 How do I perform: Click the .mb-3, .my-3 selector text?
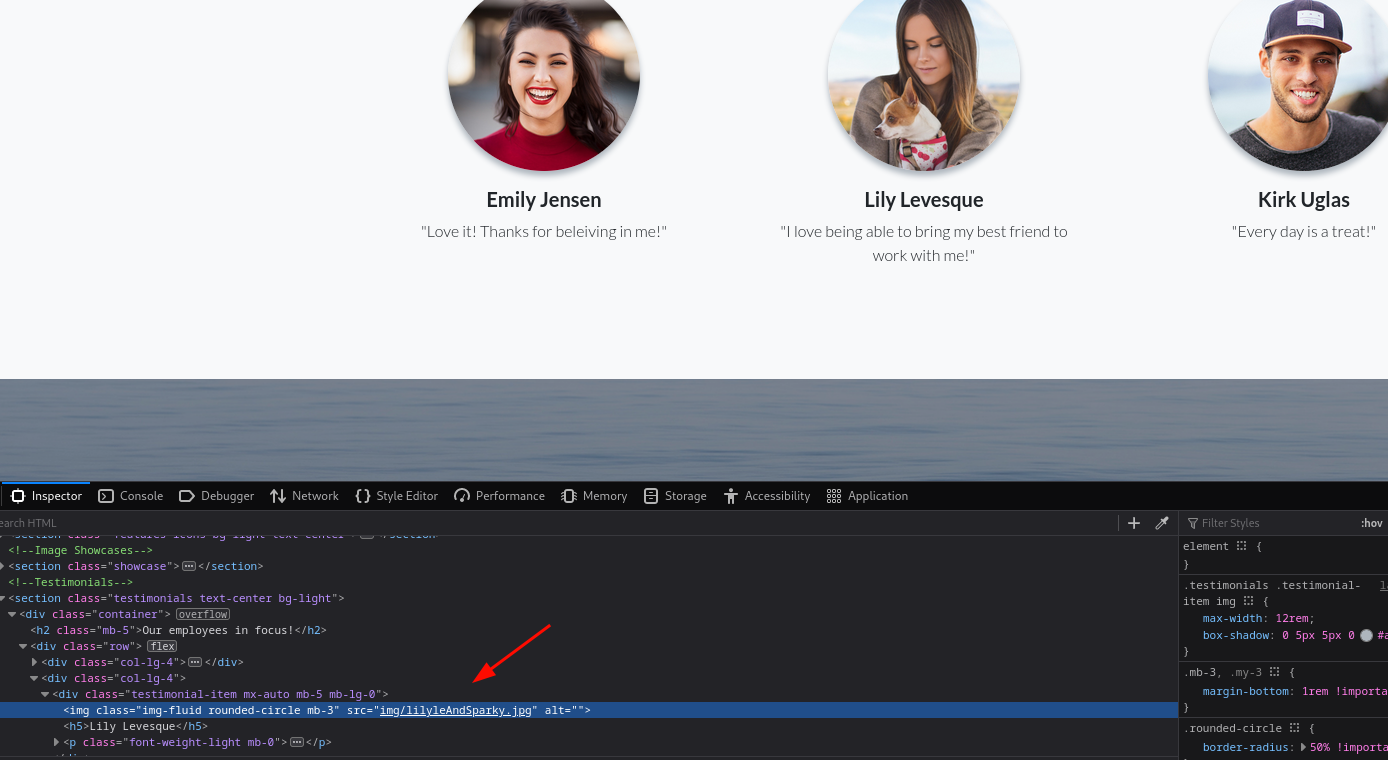click(x=1223, y=672)
